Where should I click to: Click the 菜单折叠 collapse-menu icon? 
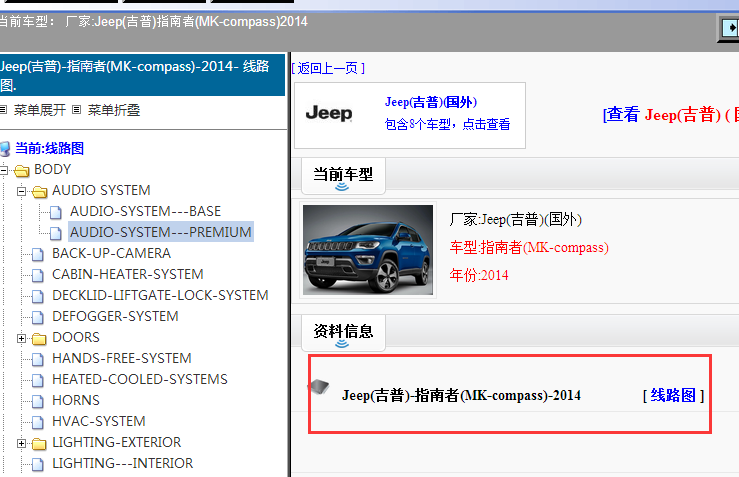coord(77,110)
